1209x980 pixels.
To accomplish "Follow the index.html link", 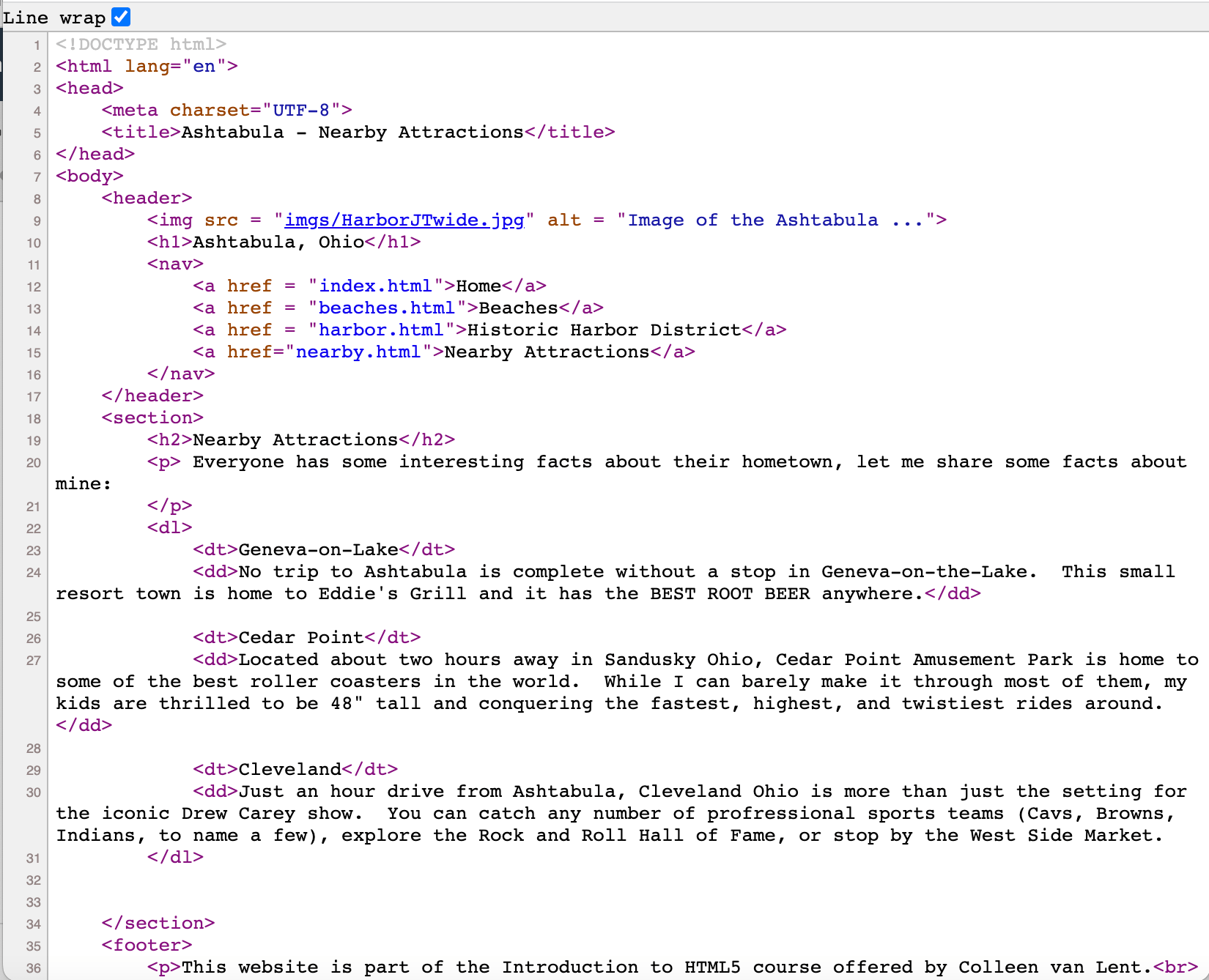I will coord(375,286).
